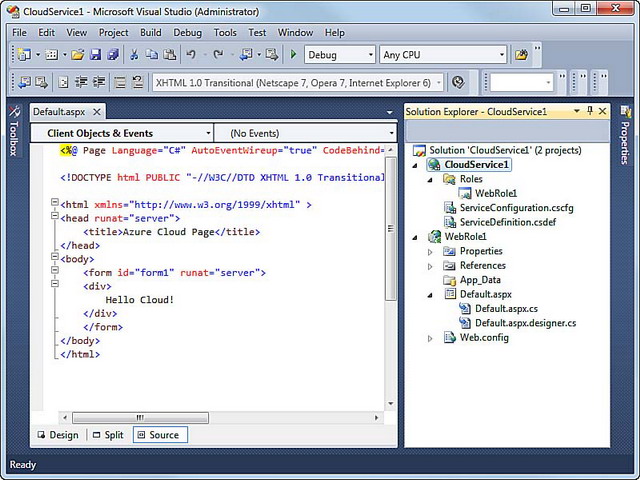Open the Toolbox side panel
Screen dimensions: 640x480
14,131
